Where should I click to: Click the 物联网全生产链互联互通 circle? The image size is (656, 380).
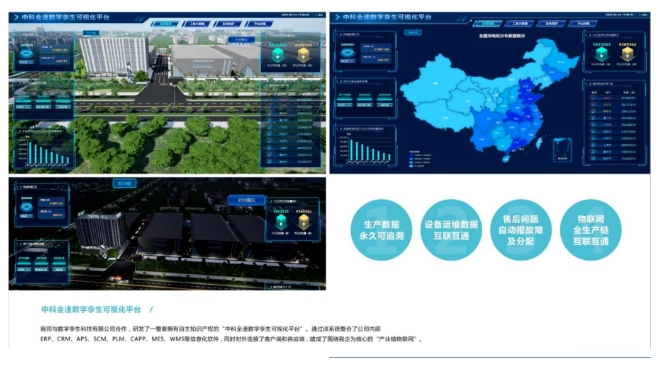click(x=591, y=230)
